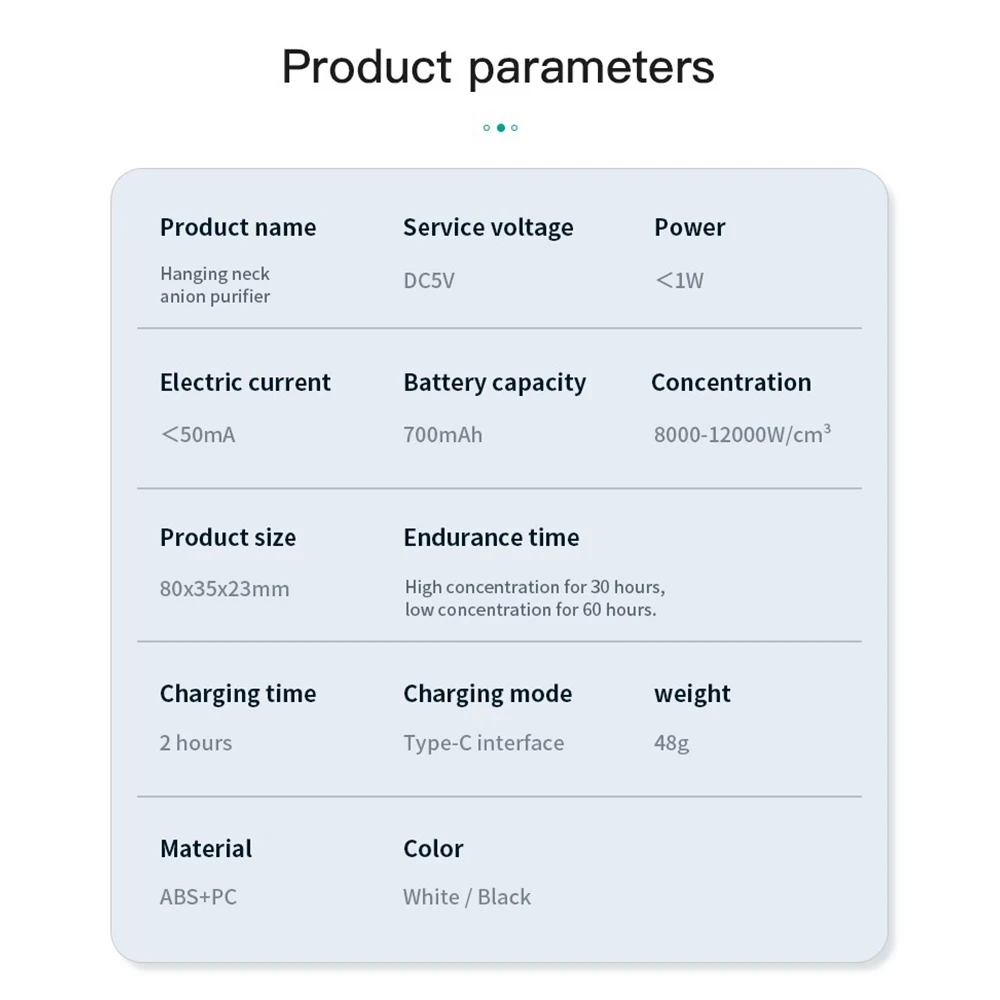Select the Hanging neck anion purifier text
This screenshot has height=1000, width=1000.
[215, 285]
